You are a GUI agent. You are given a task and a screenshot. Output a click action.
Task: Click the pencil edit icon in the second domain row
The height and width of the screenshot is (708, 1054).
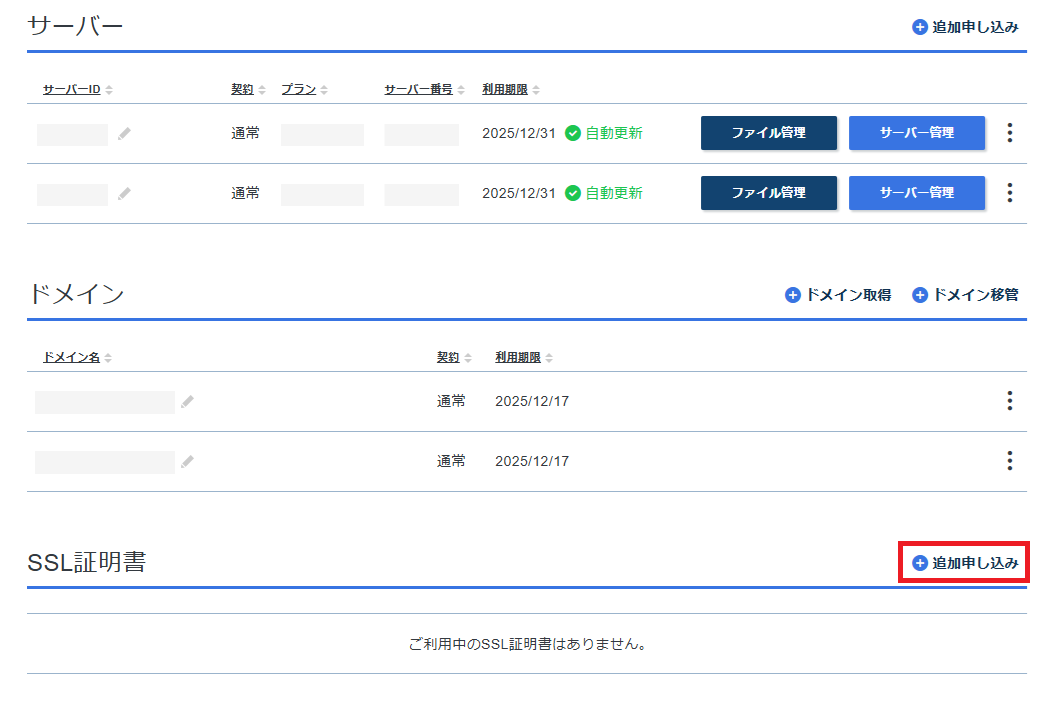188,461
